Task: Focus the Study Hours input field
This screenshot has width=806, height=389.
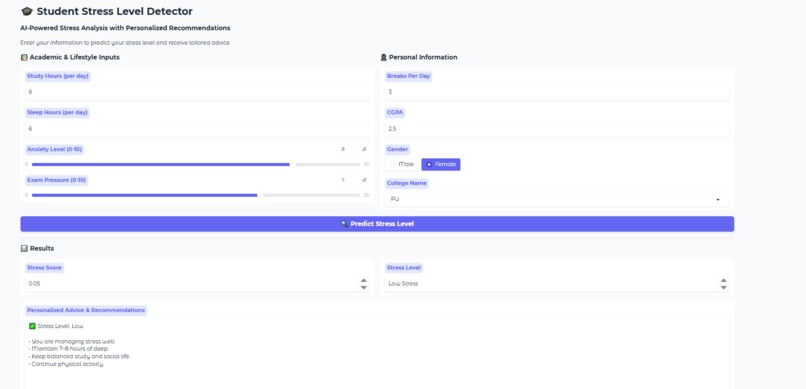Action: pos(197,92)
